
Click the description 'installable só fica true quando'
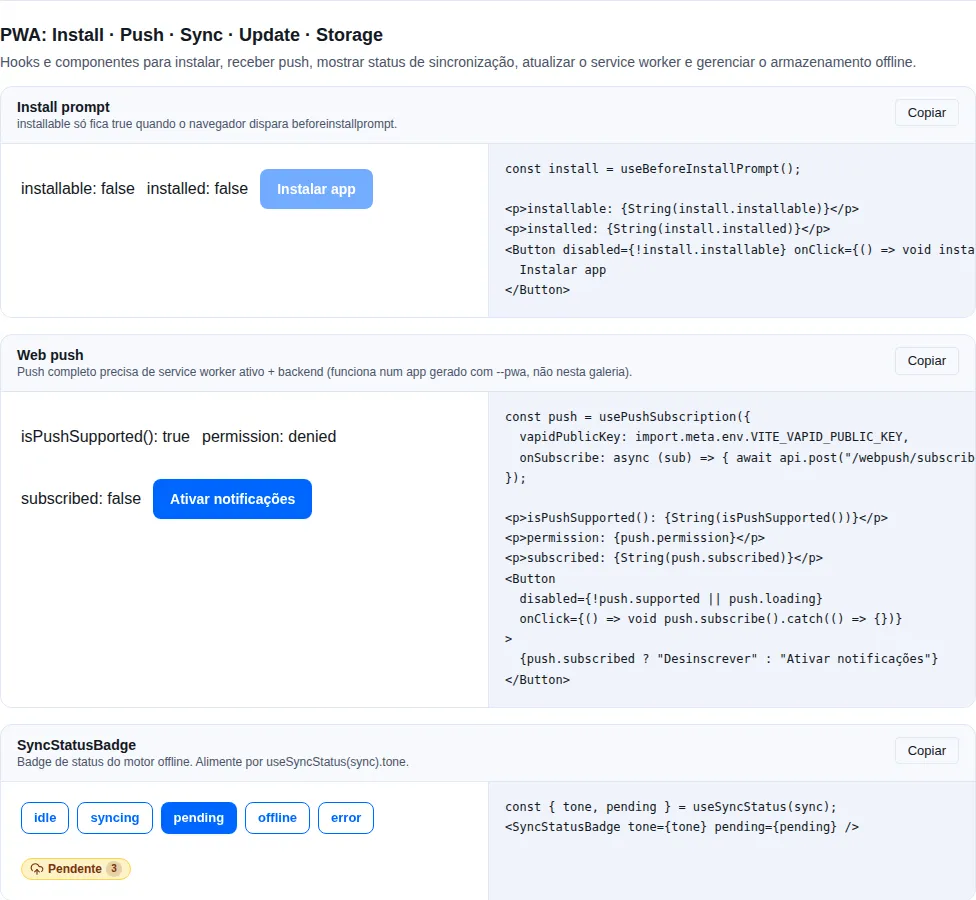point(207,124)
